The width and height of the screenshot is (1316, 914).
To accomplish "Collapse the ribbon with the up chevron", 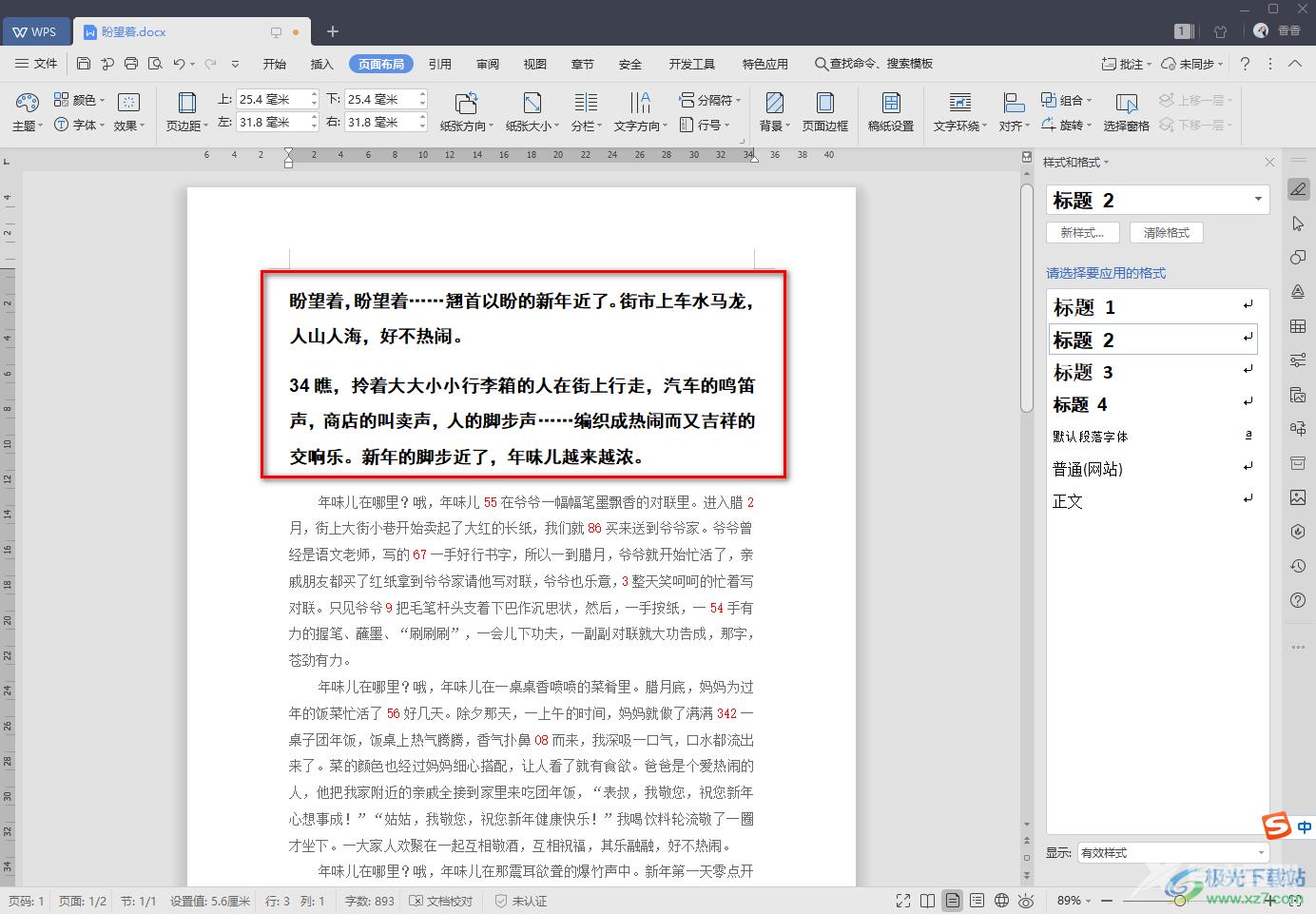I will [x=1294, y=64].
